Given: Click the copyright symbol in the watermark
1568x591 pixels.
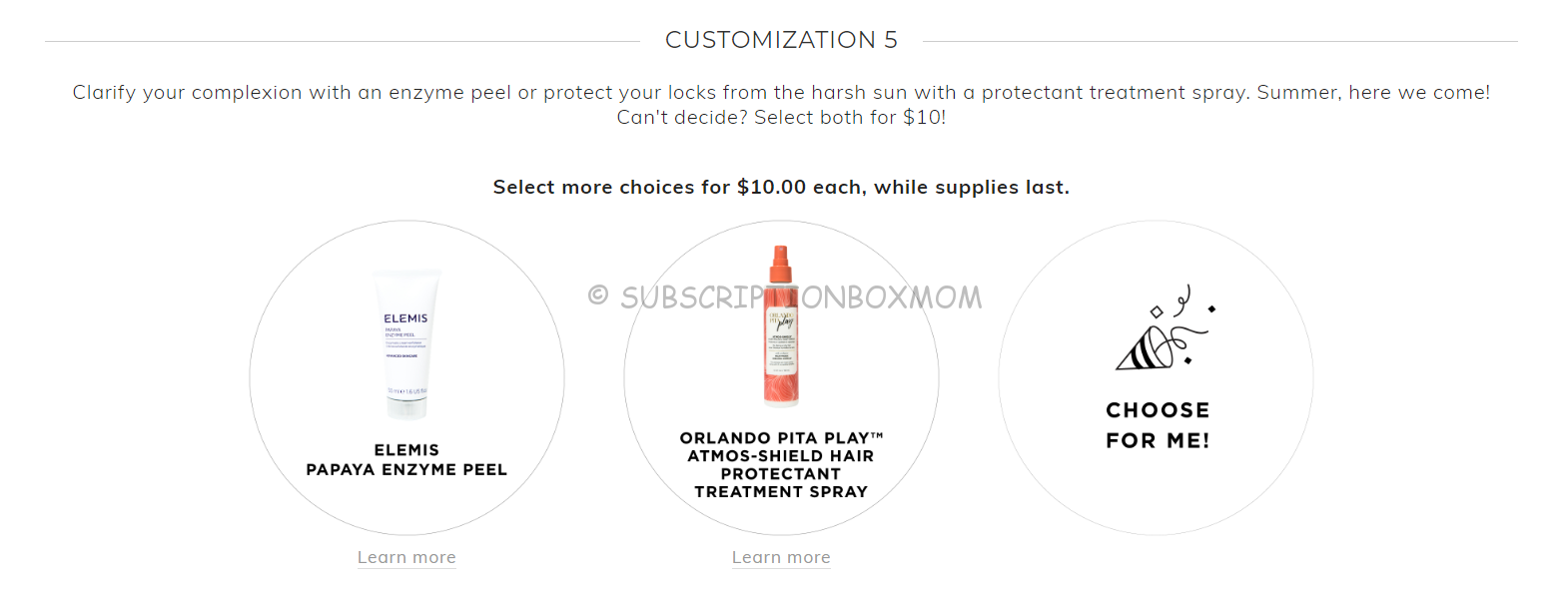Looking at the screenshot, I should 598,295.
